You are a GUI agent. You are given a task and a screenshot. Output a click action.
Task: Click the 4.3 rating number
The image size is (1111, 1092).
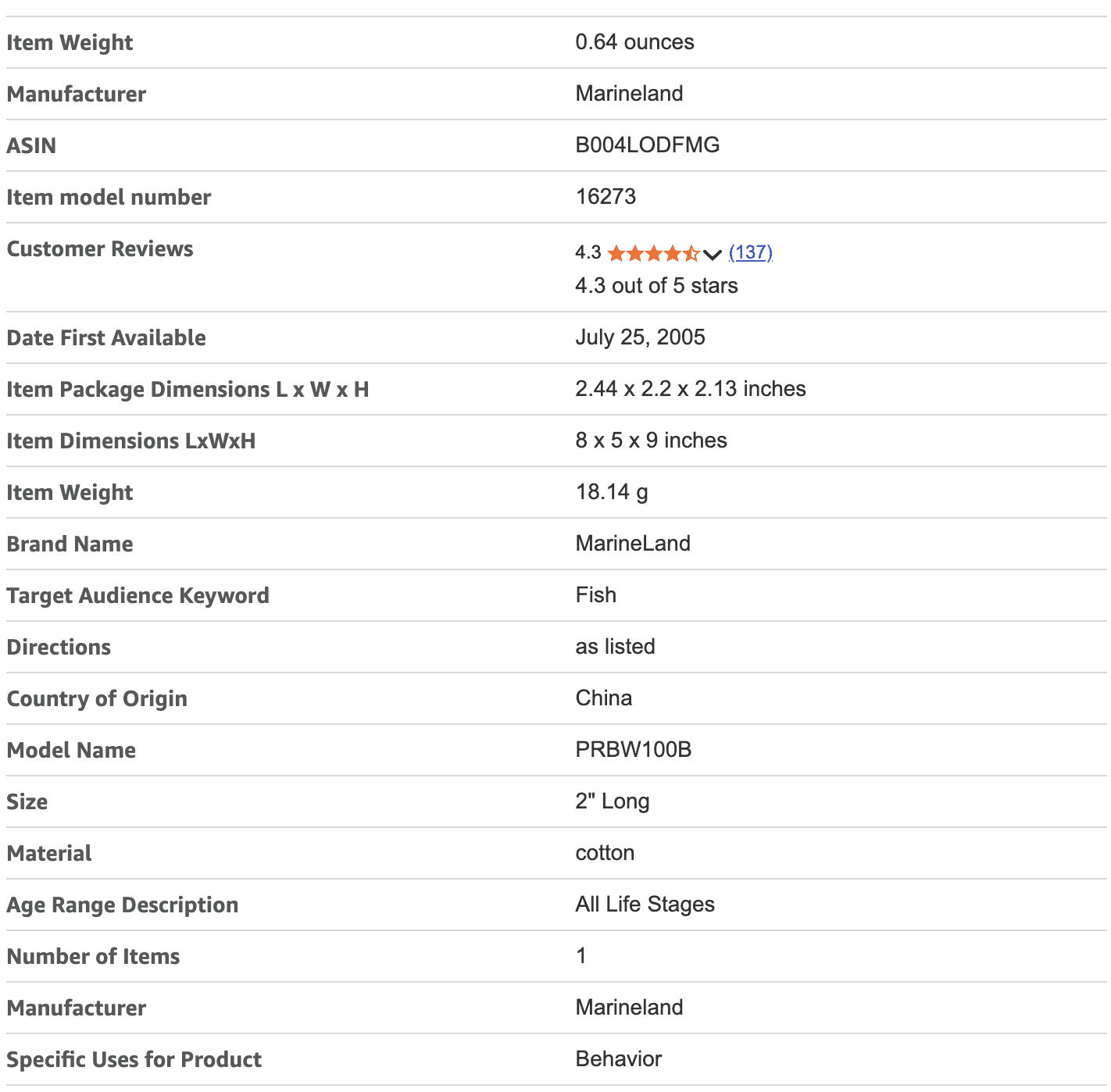588,253
